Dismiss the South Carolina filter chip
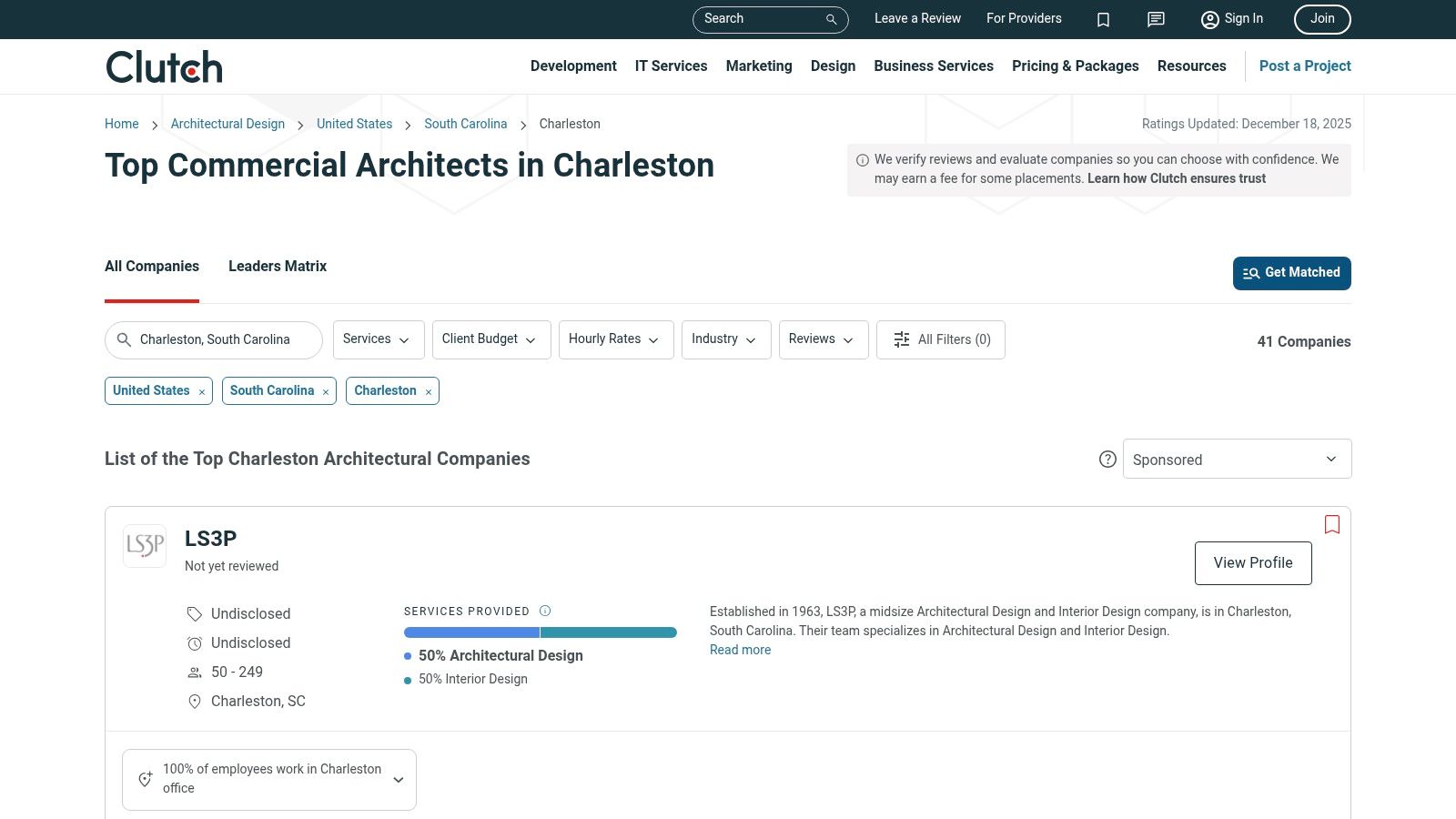Image resolution: width=1456 pixels, height=819 pixels. click(325, 391)
